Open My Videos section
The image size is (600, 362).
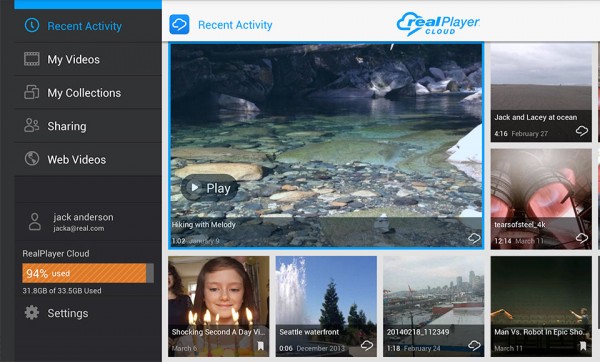(x=88, y=59)
